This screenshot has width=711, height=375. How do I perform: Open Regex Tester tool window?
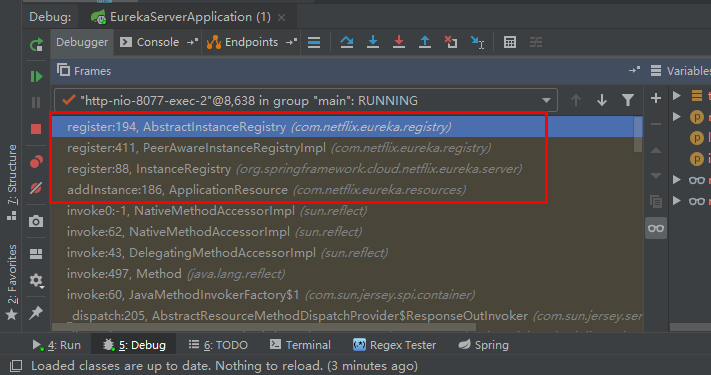click(394, 345)
